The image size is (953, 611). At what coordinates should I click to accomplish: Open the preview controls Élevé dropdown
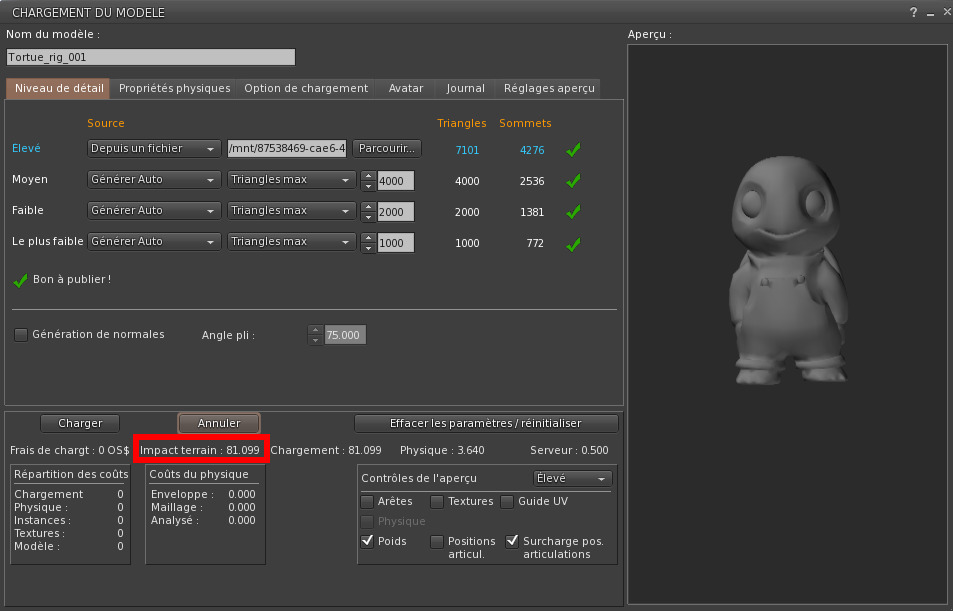click(572, 479)
